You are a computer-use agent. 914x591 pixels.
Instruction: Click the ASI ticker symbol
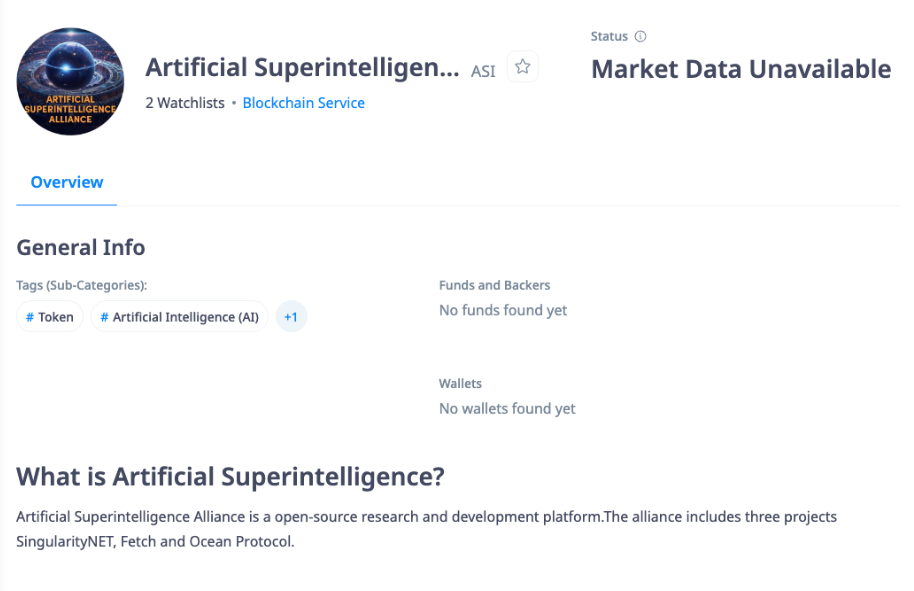point(483,71)
